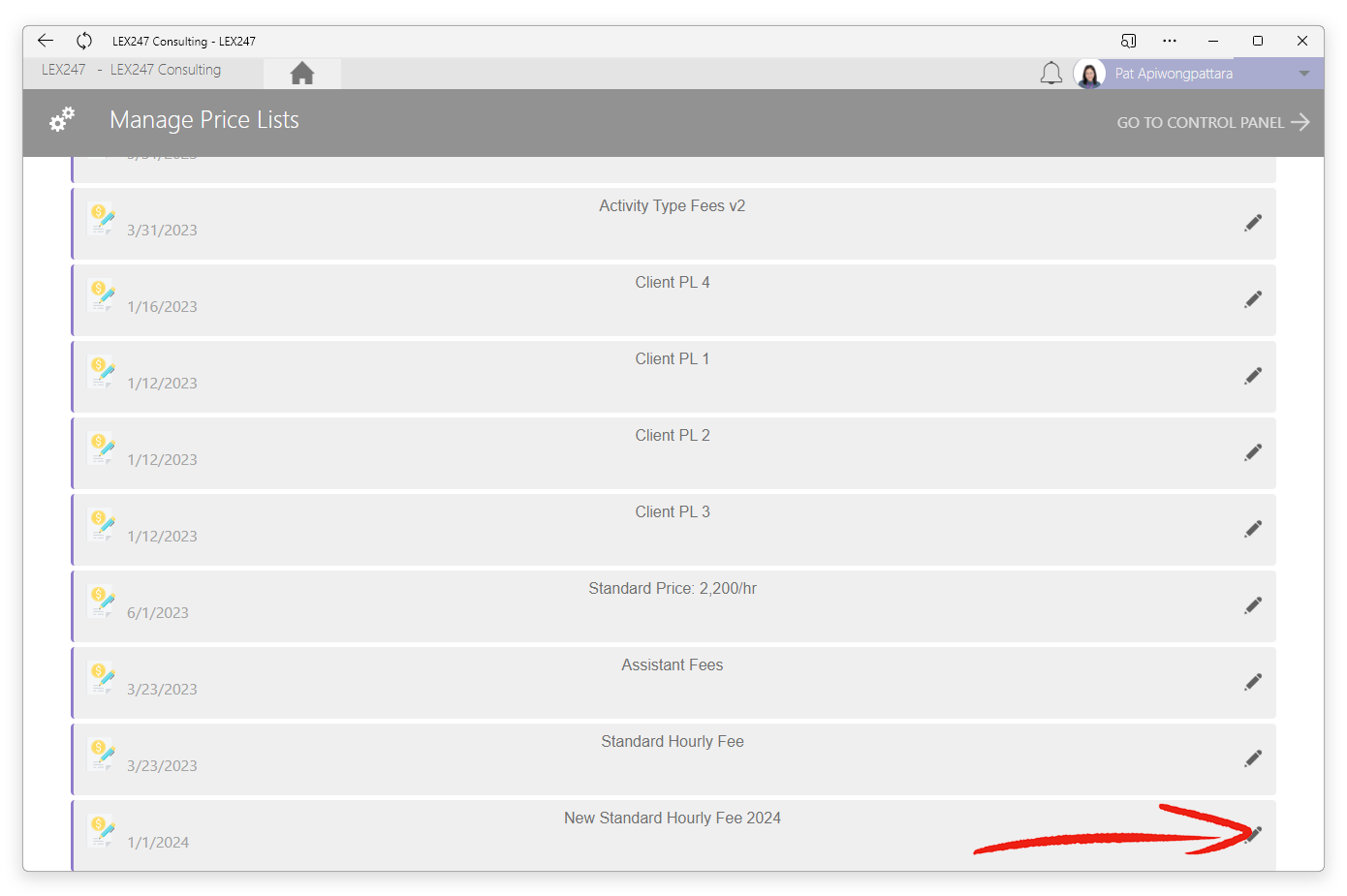Click the 1/1/2024 date
Image resolution: width=1347 pixels, height=896 pixels.
pyautogui.click(x=158, y=843)
